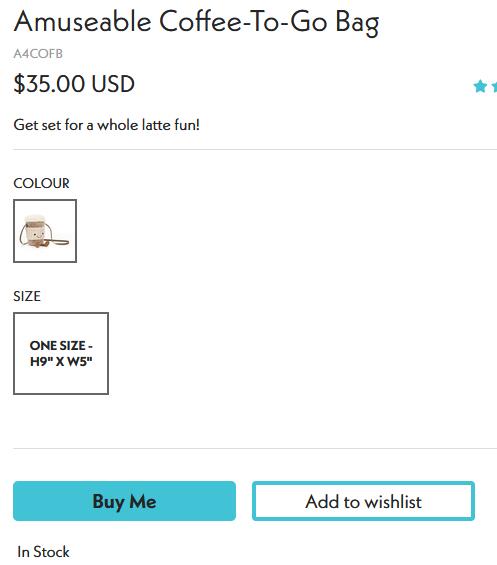Click the In Stock status text
Viewport: 497px width, 565px height.
(43, 552)
